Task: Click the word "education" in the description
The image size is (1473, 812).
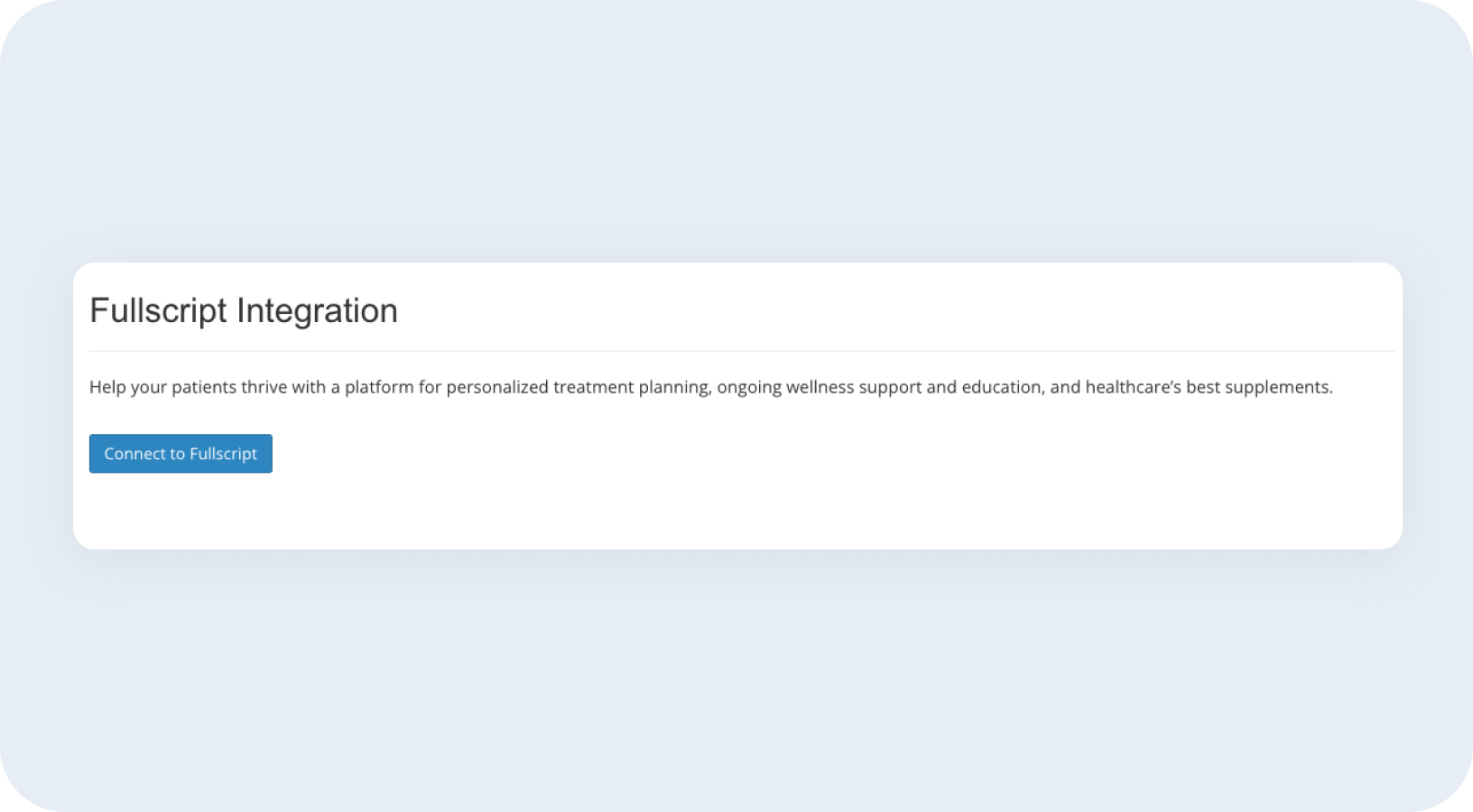Action: click(1001, 387)
